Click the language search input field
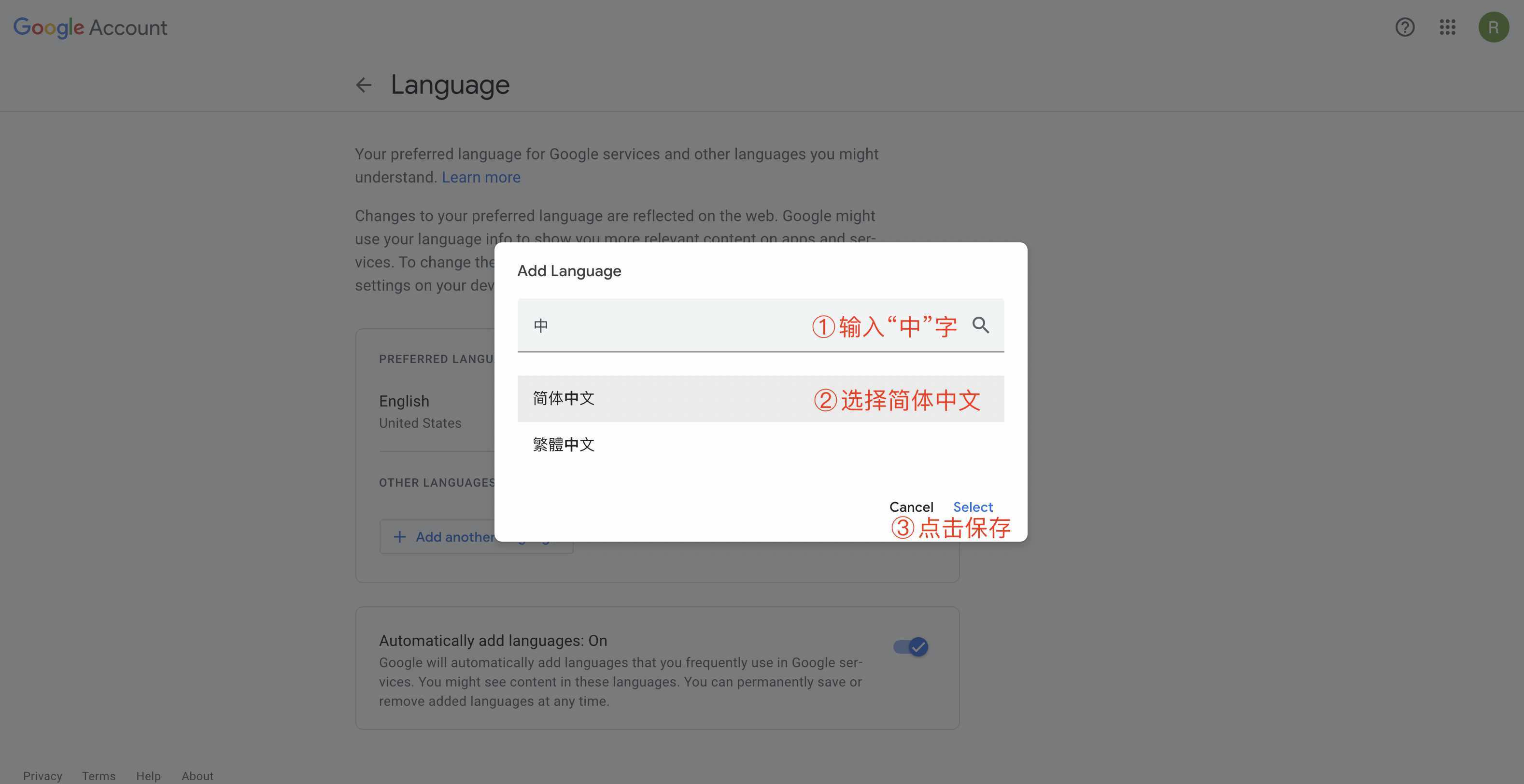1524x784 pixels. coord(651,325)
